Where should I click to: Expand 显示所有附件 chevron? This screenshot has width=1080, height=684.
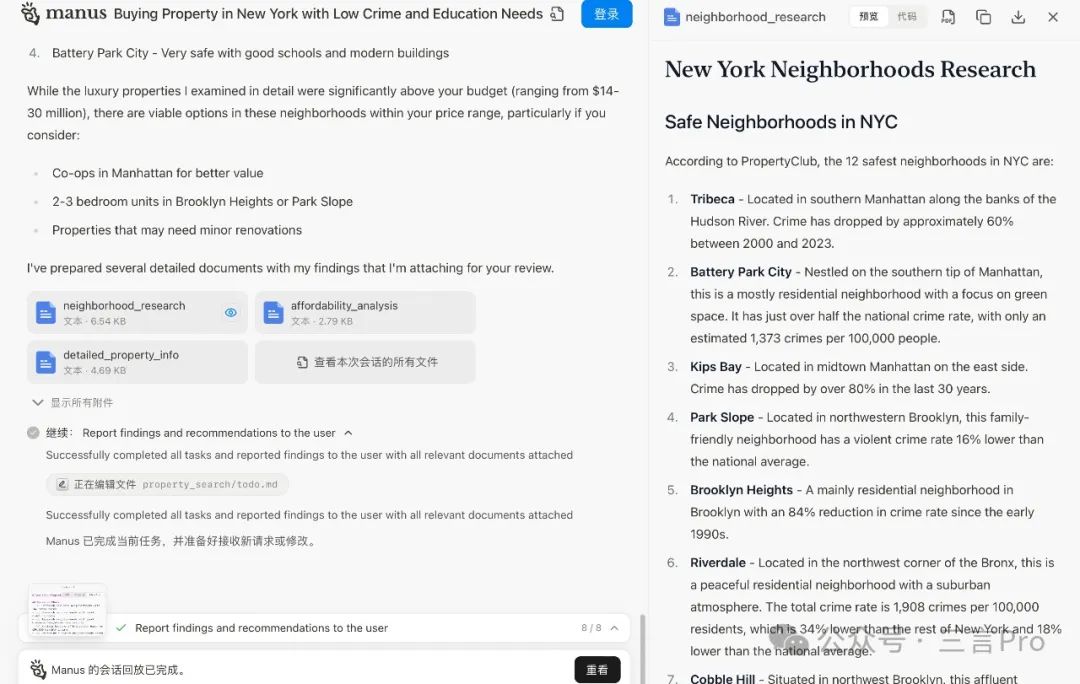(x=38, y=402)
